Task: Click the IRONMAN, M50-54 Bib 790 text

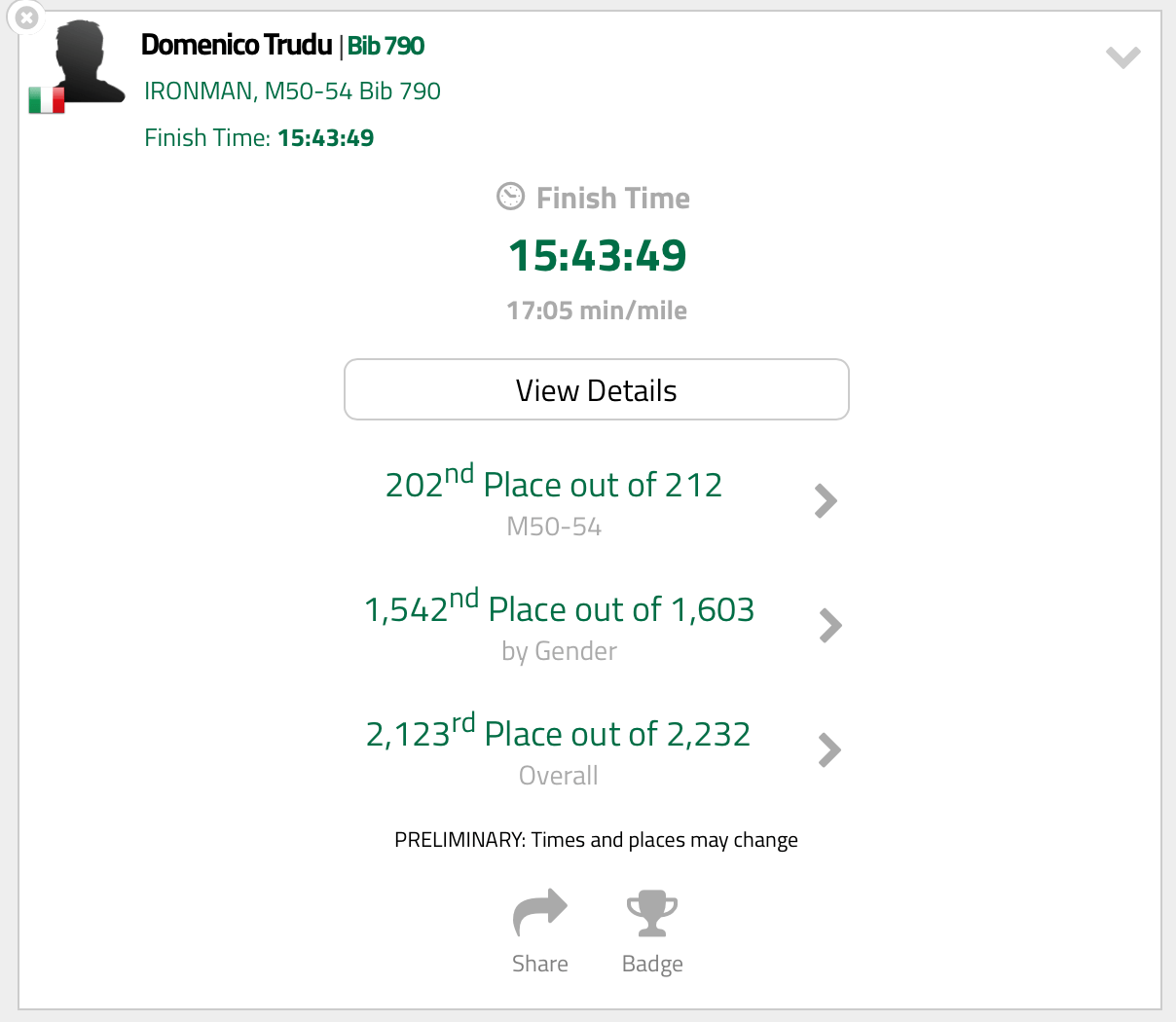Action: click(292, 91)
